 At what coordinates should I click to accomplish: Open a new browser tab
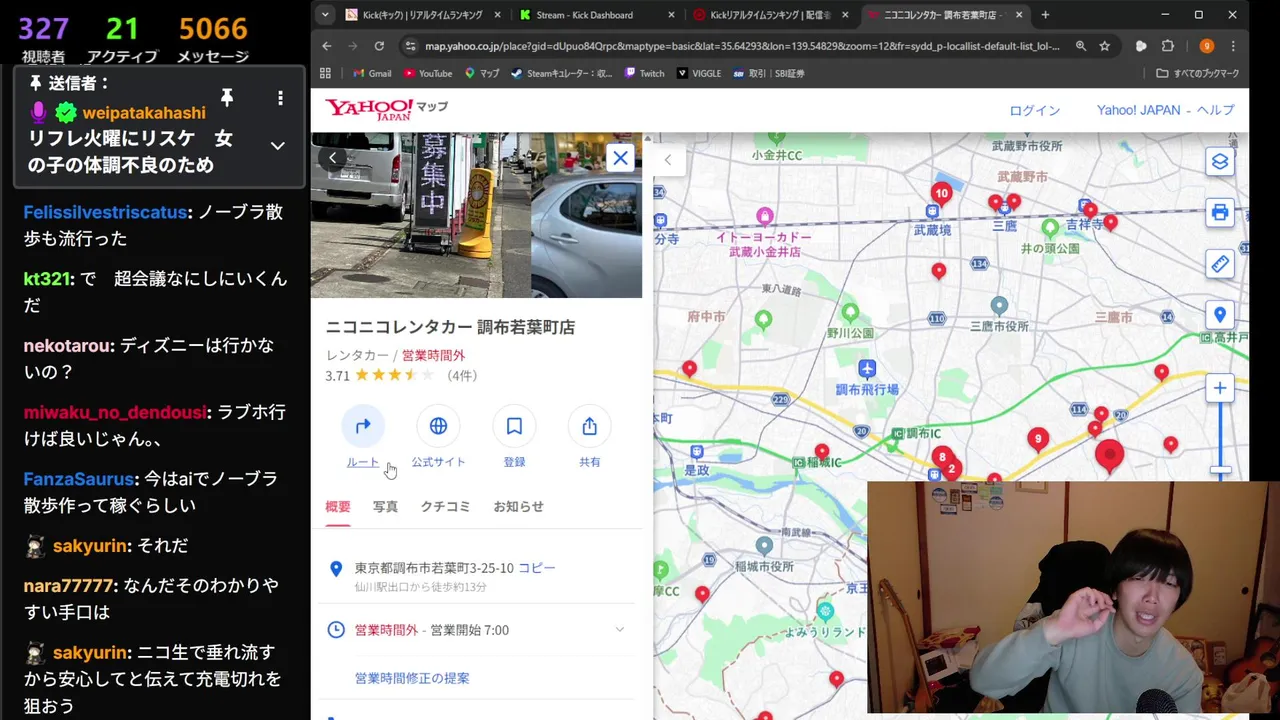click(1045, 15)
